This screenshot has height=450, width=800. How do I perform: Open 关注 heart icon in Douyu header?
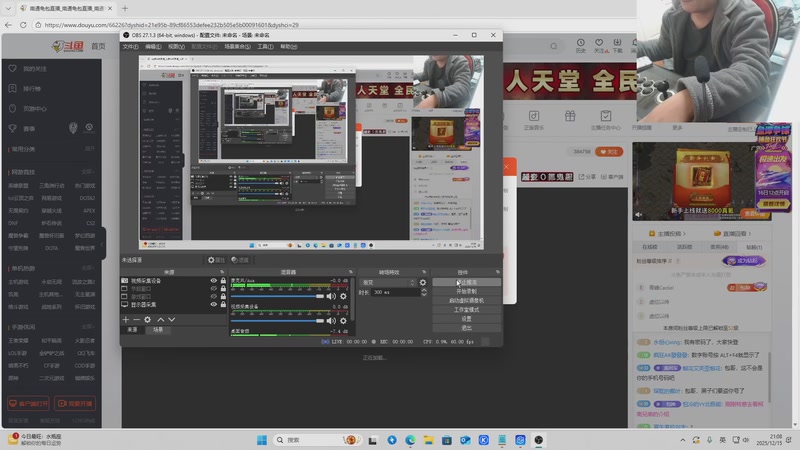(599, 45)
